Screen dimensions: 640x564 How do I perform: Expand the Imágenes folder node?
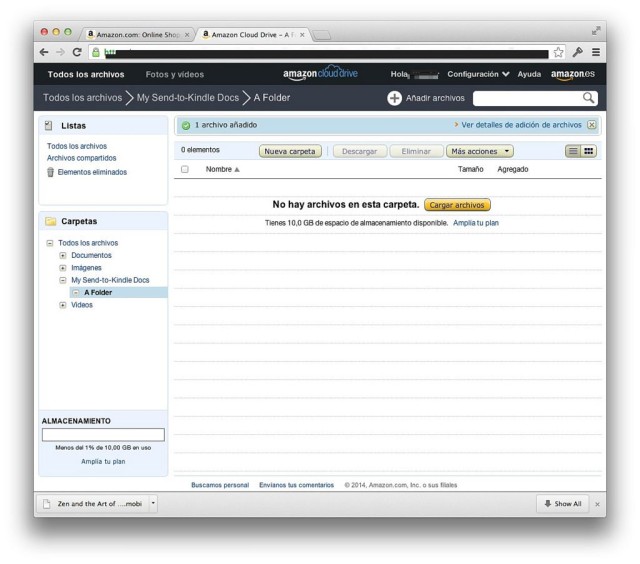[63, 268]
